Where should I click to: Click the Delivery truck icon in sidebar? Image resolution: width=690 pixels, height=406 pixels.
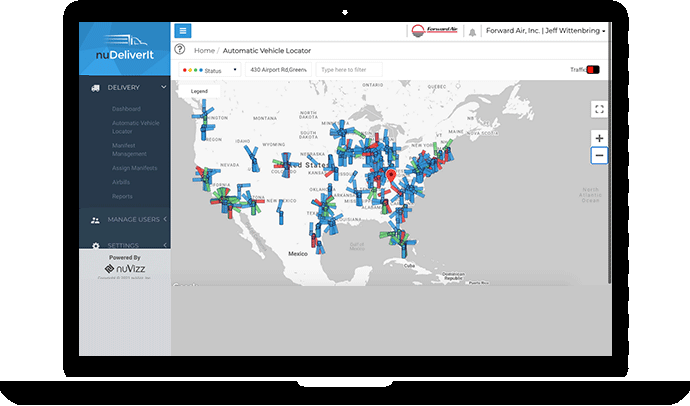point(95,88)
